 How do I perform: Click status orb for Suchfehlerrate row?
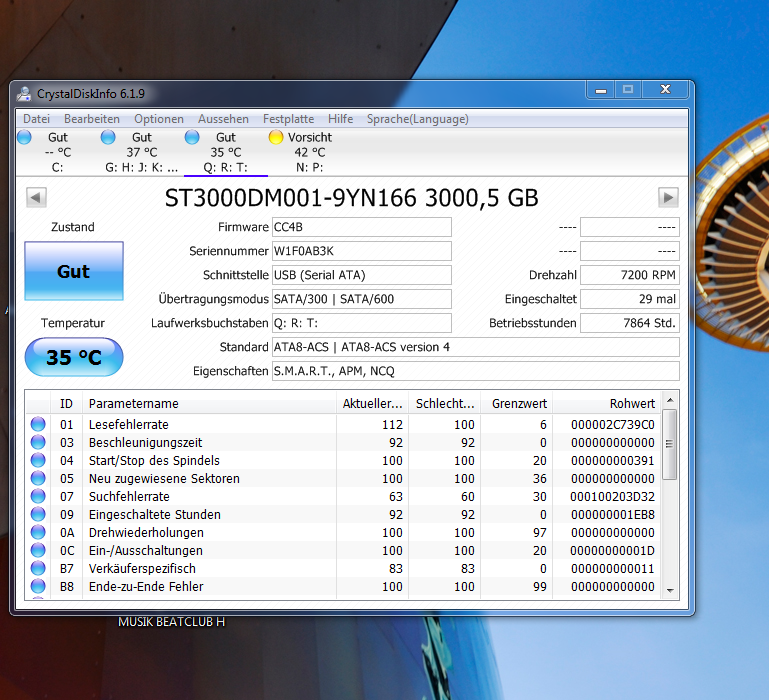[x=38, y=496]
